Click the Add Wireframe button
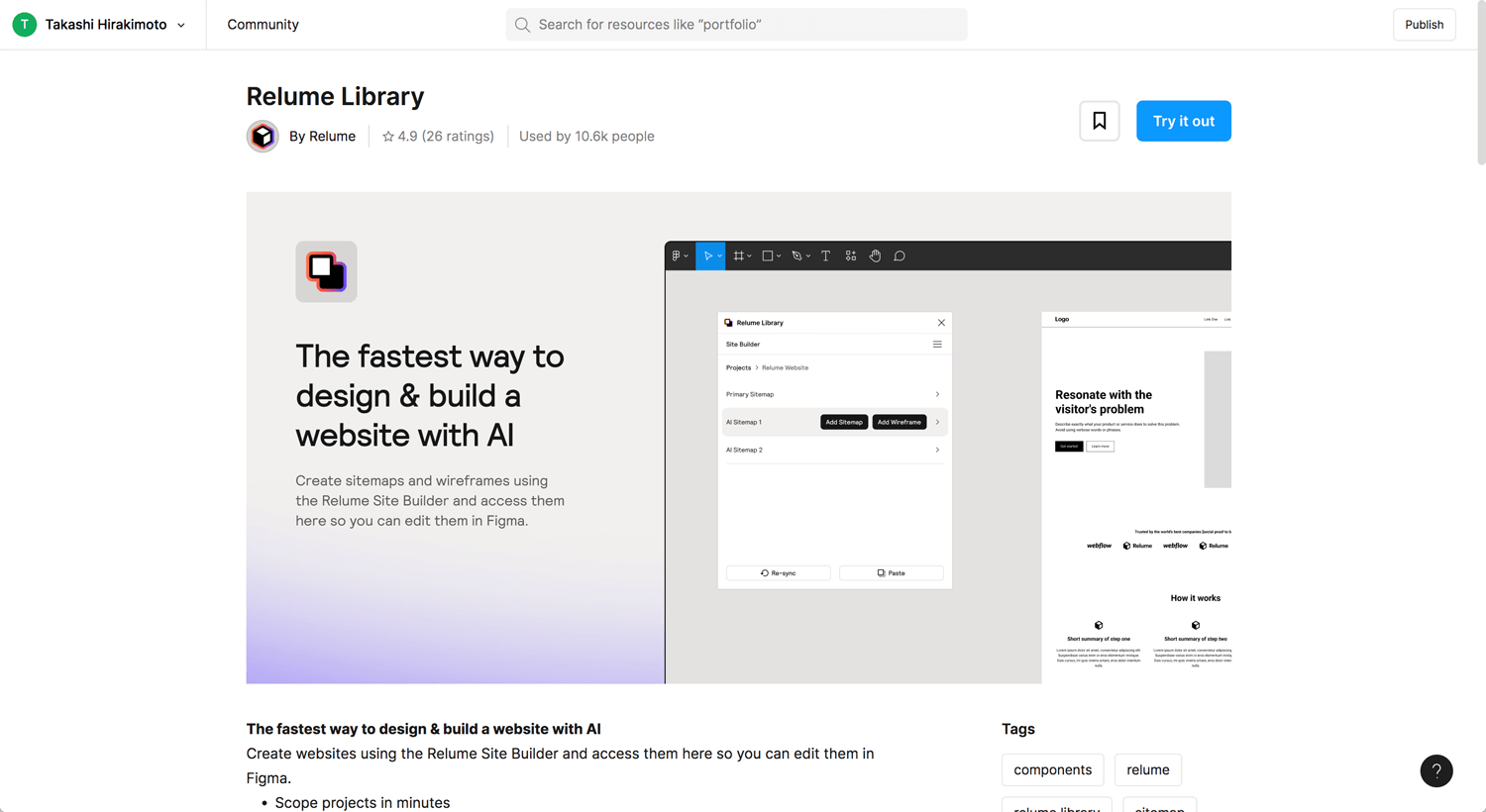1486x812 pixels. pyautogui.click(x=900, y=422)
